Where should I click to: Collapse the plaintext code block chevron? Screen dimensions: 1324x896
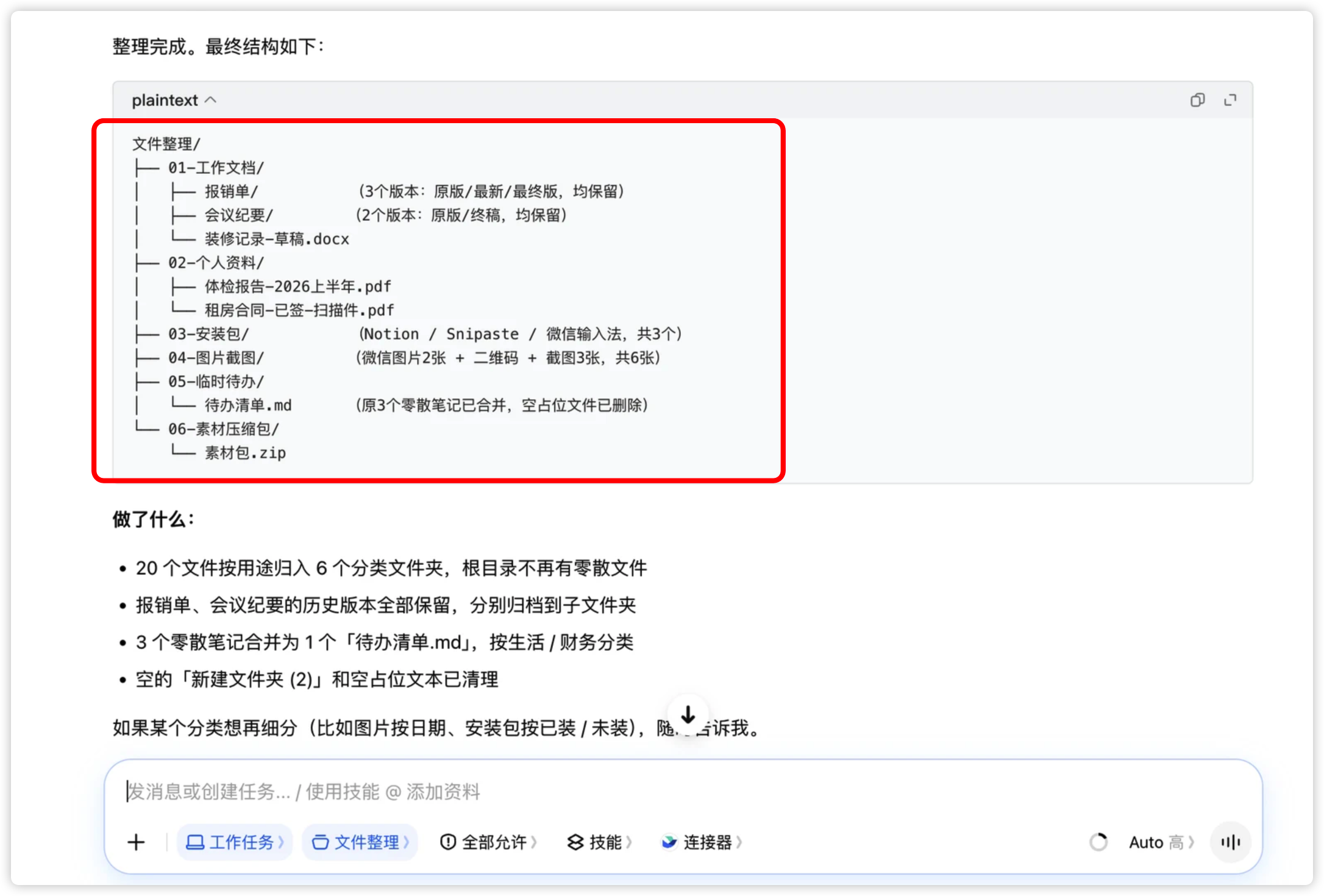pyautogui.click(x=211, y=100)
